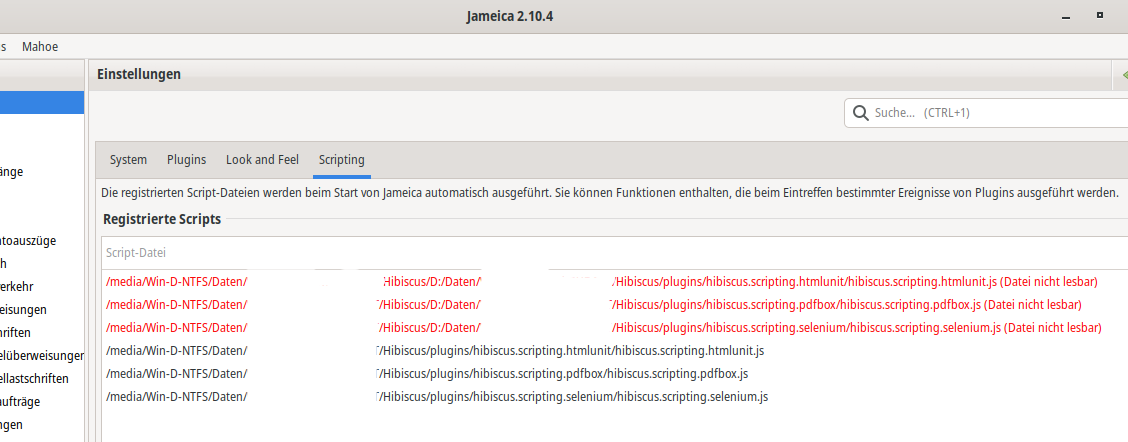The height and width of the screenshot is (442, 1128).
Task: Select black hibiscus.scripting.selenium.js script row
Action: 614,397
